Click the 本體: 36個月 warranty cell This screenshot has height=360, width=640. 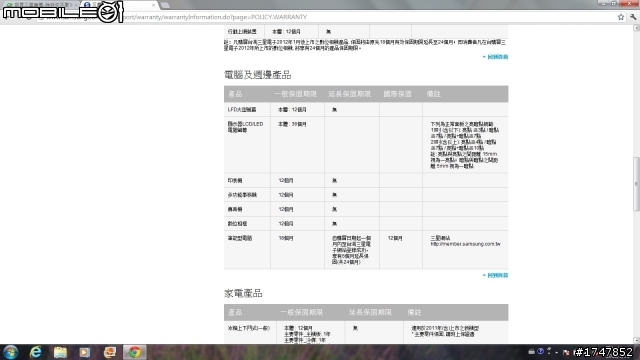292,124
